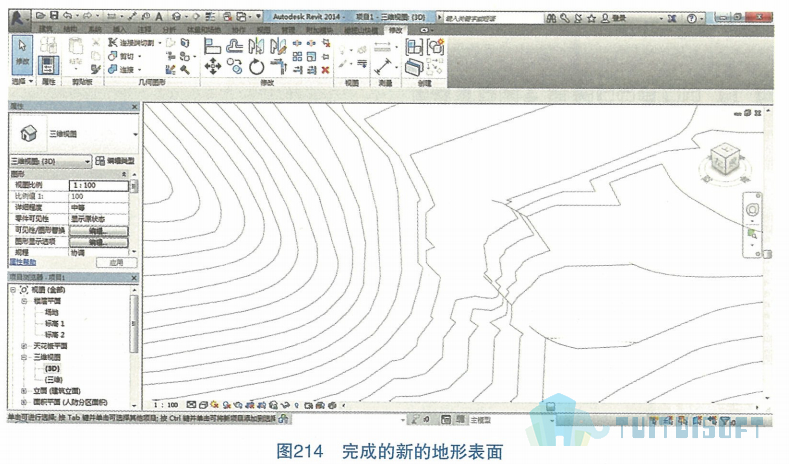This screenshot has width=789, height=464.
Task: Expand the 面积平面 tree node
Action: pyautogui.click(x=24, y=402)
